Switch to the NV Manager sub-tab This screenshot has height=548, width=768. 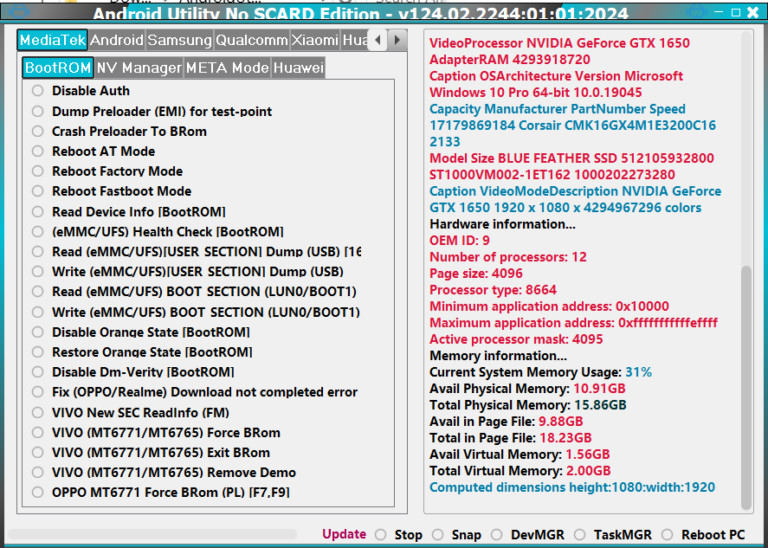pos(139,68)
